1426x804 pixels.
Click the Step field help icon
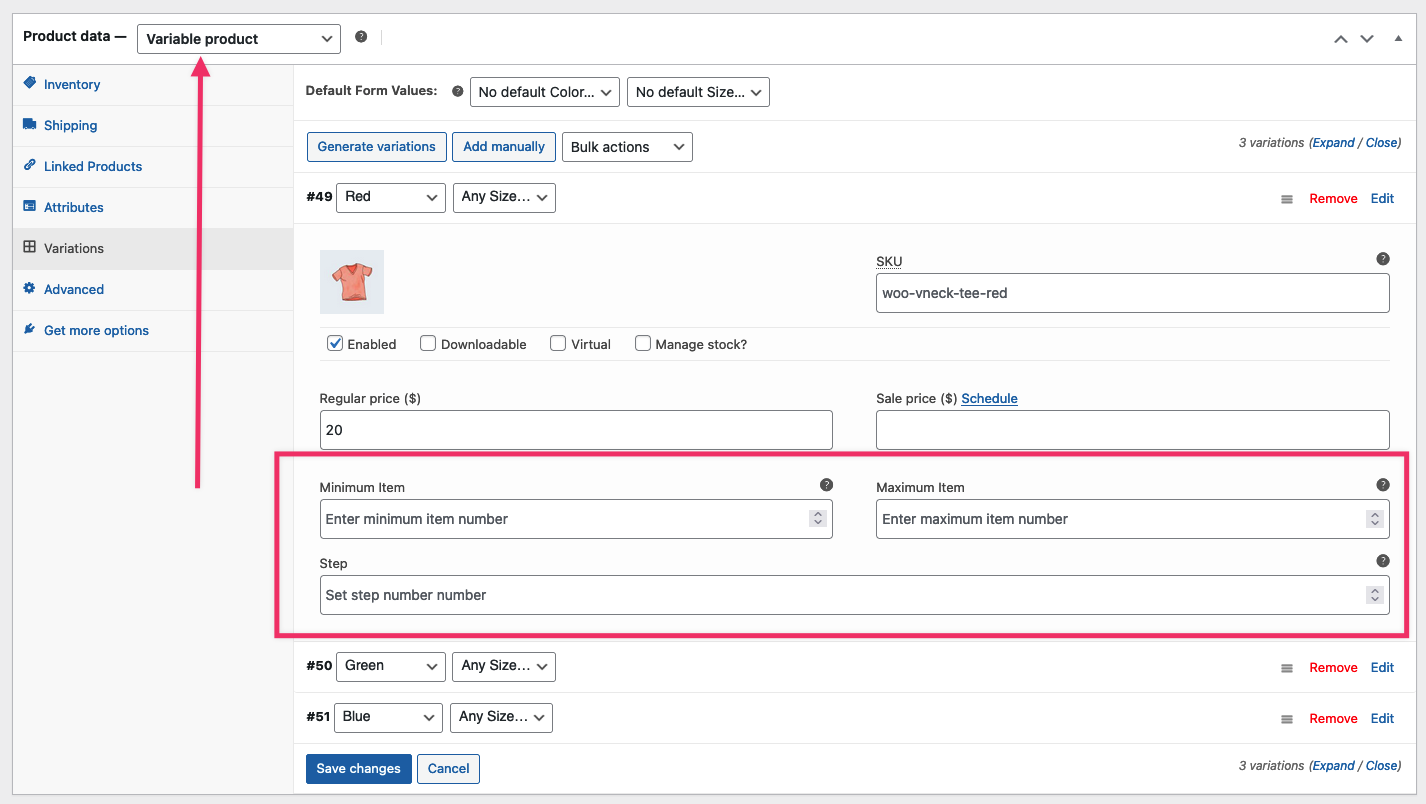pos(1383,561)
